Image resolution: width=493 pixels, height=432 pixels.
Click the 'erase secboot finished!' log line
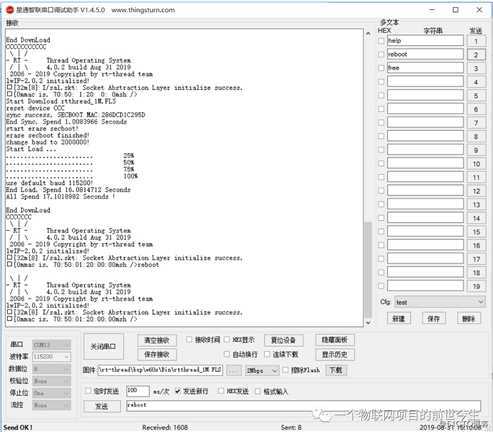pos(48,135)
